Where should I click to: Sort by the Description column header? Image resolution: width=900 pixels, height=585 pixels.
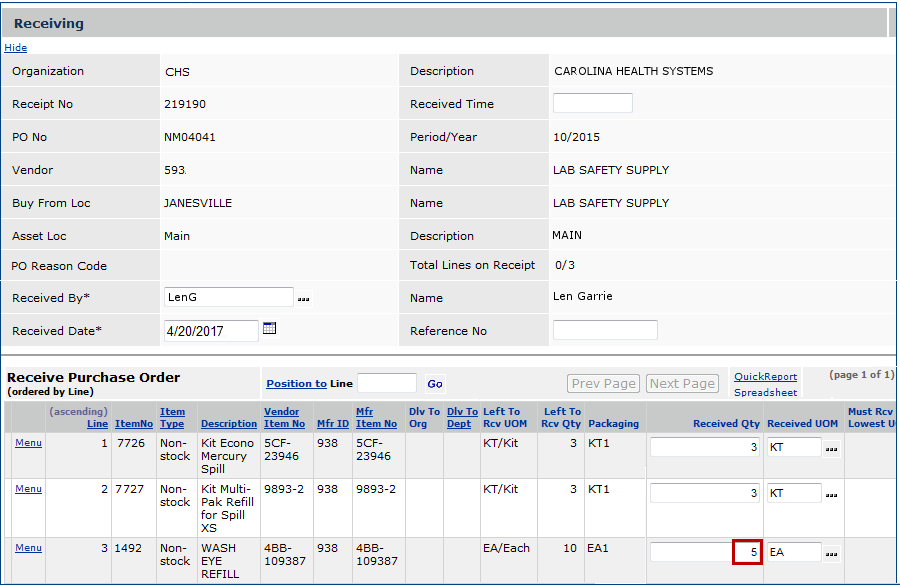click(x=228, y=424)
